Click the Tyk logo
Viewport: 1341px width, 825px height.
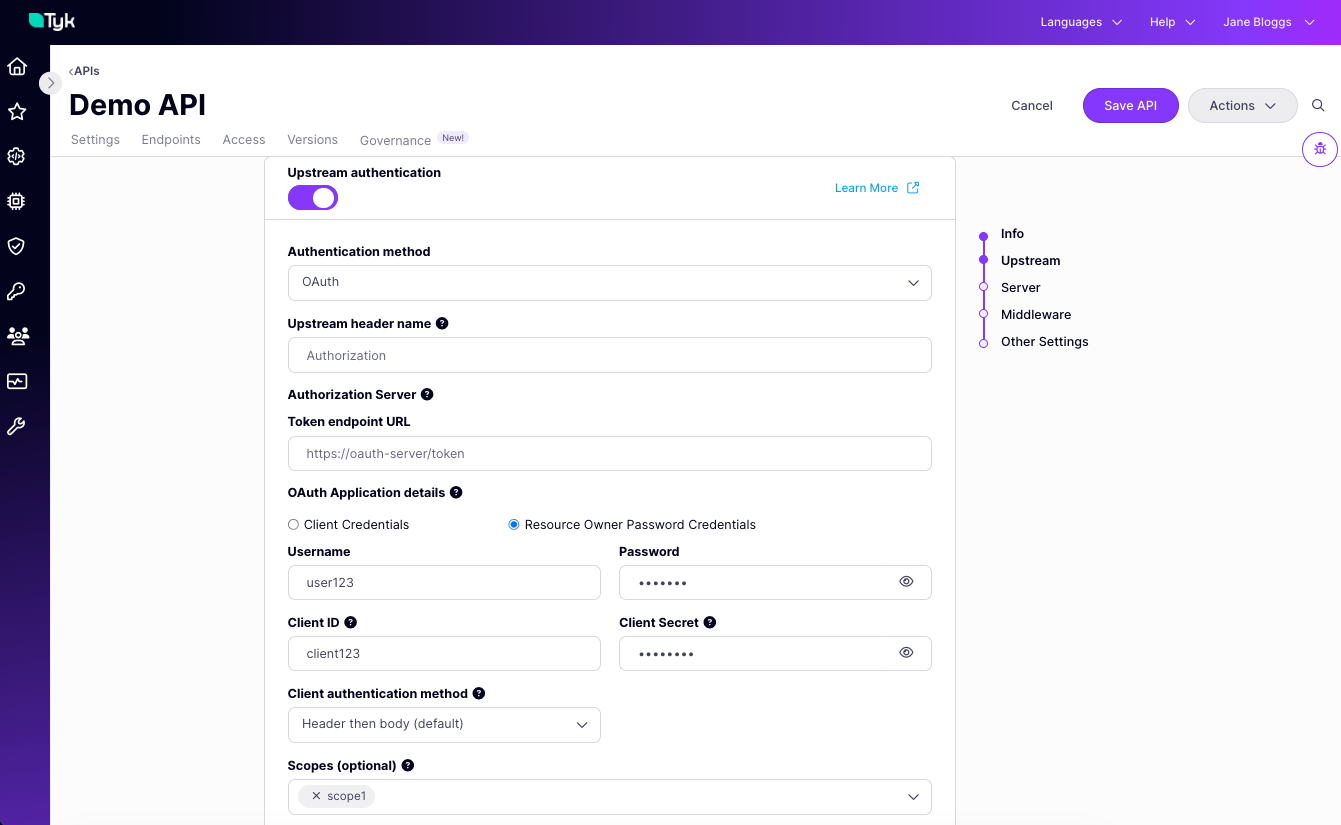click(x=52, y=21)
